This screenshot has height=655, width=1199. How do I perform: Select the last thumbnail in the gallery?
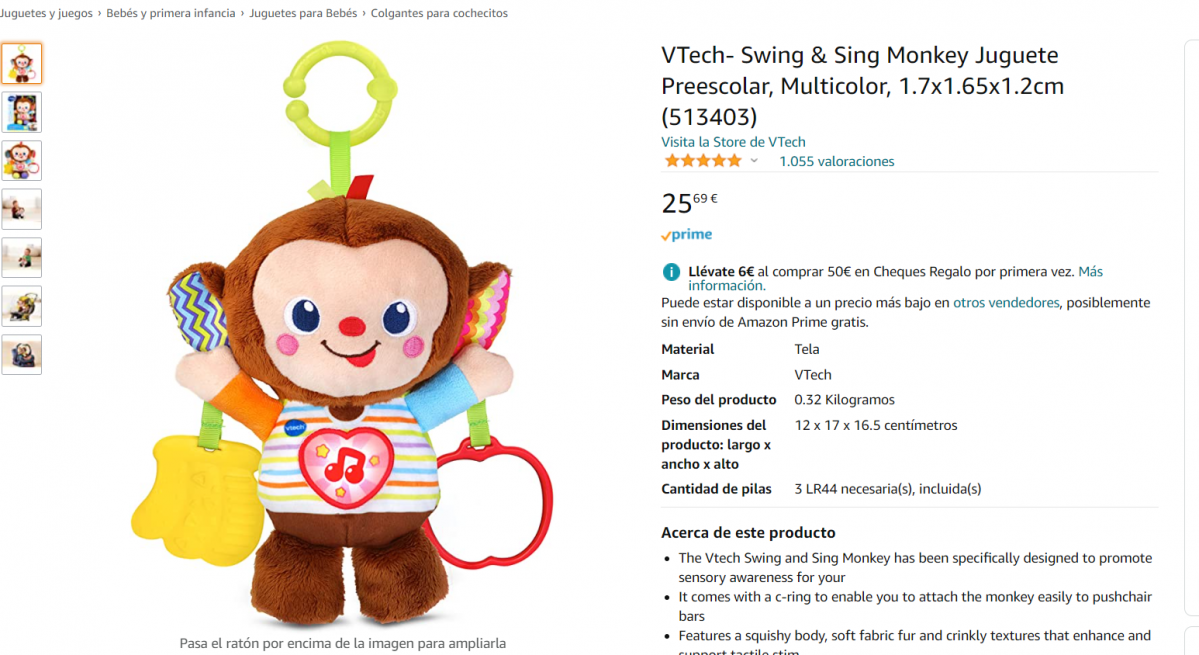click(x=21, y=355)
